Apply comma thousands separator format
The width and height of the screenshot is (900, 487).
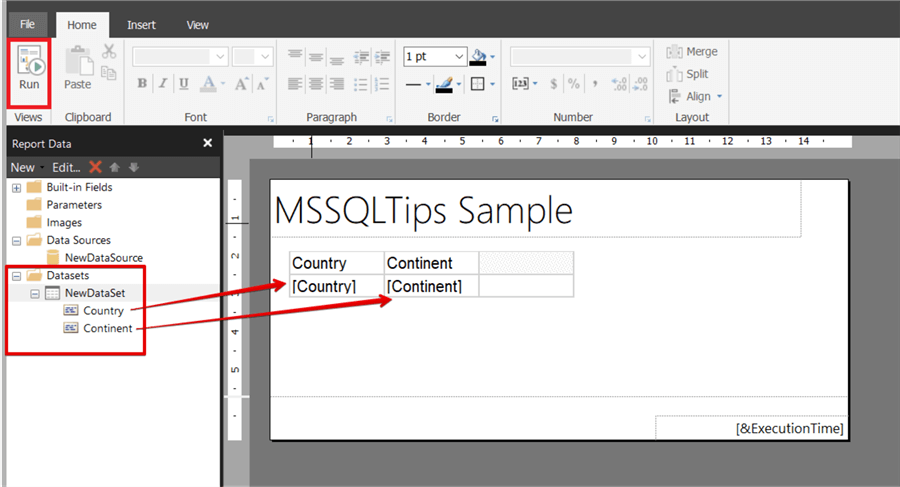pos(595,84)
